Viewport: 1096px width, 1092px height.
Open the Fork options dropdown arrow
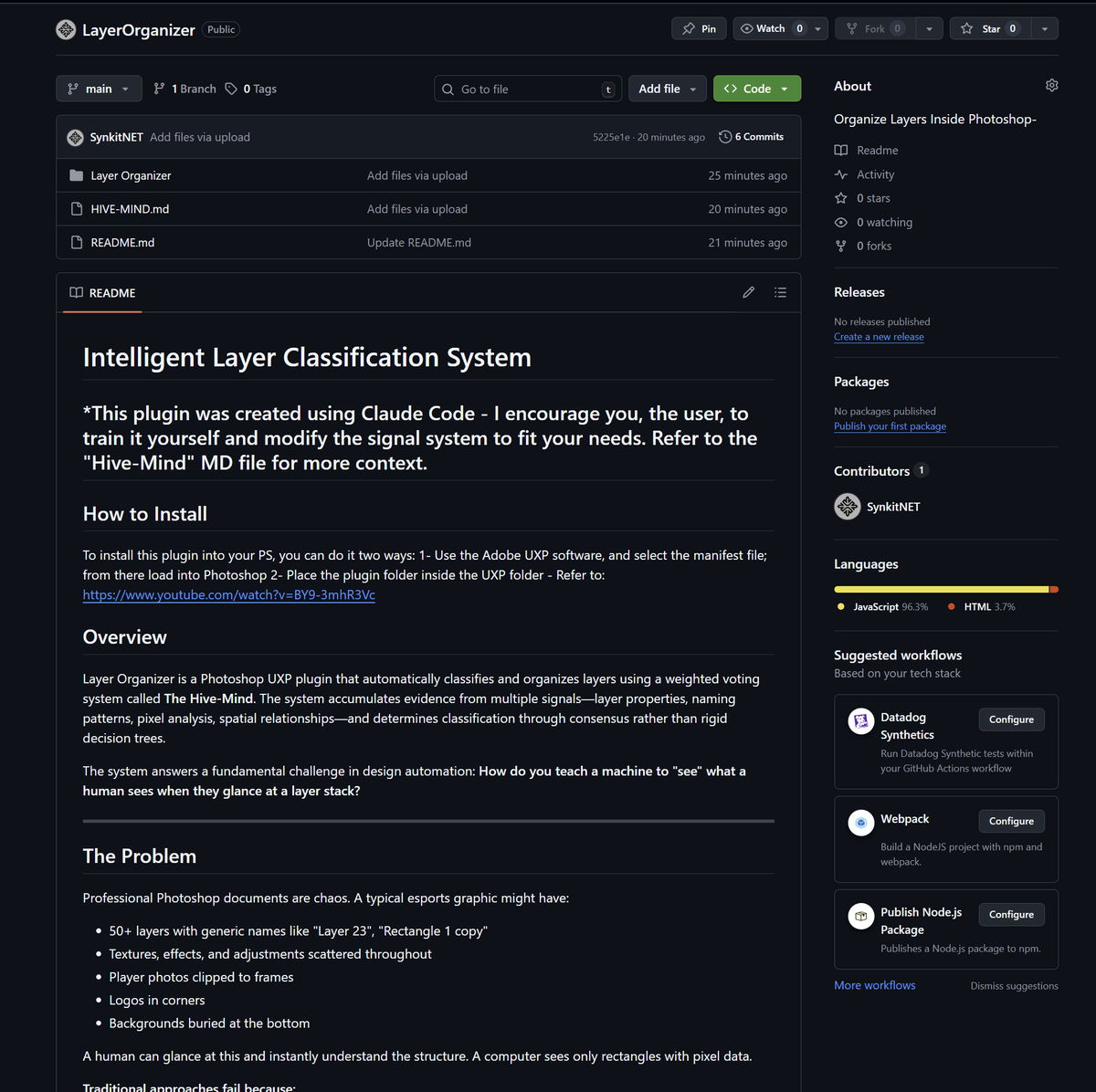click(x=929, y=28)
